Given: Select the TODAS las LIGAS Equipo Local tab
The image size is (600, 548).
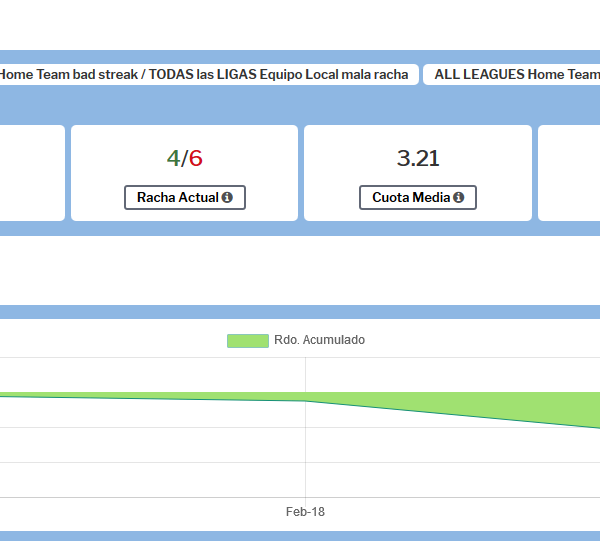Looking at the screenshot, I should [x=207, y=74].
